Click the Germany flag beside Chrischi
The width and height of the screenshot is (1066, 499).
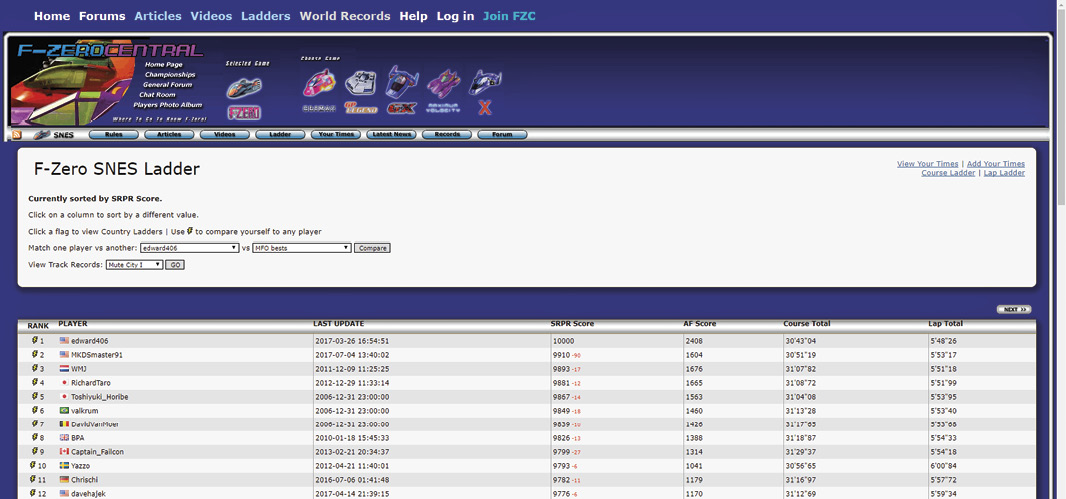click(65, 479)
